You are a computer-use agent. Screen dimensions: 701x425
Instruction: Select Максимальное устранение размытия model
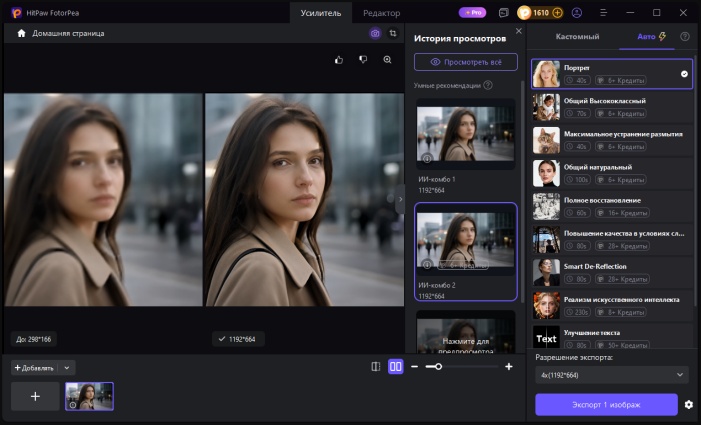[x=612, y=140]
